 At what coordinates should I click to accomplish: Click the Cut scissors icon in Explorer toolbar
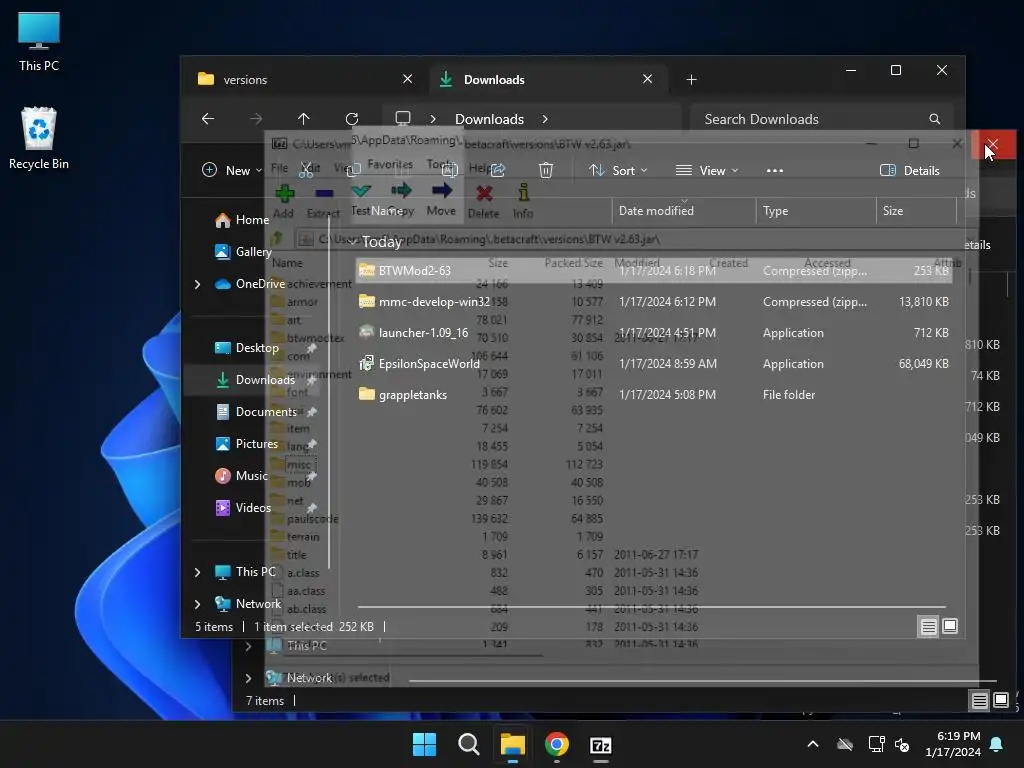(x=306, y=170)
